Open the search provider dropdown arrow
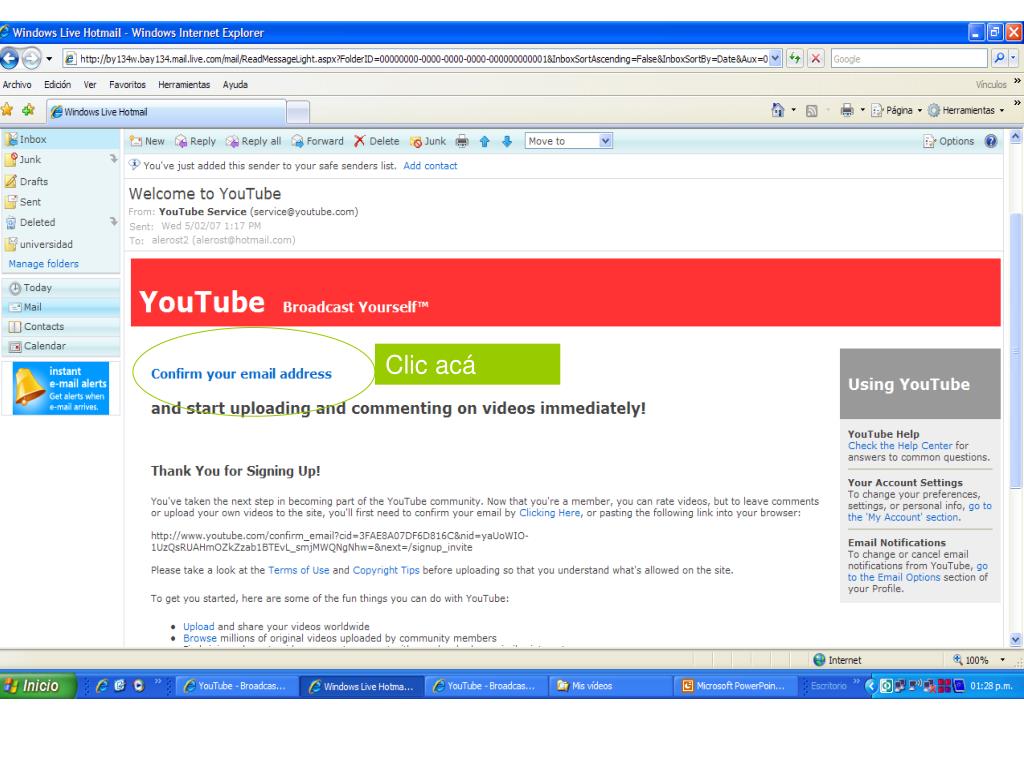The width and height of the screenshot is (1024, 768). [x=1013, y=59]
